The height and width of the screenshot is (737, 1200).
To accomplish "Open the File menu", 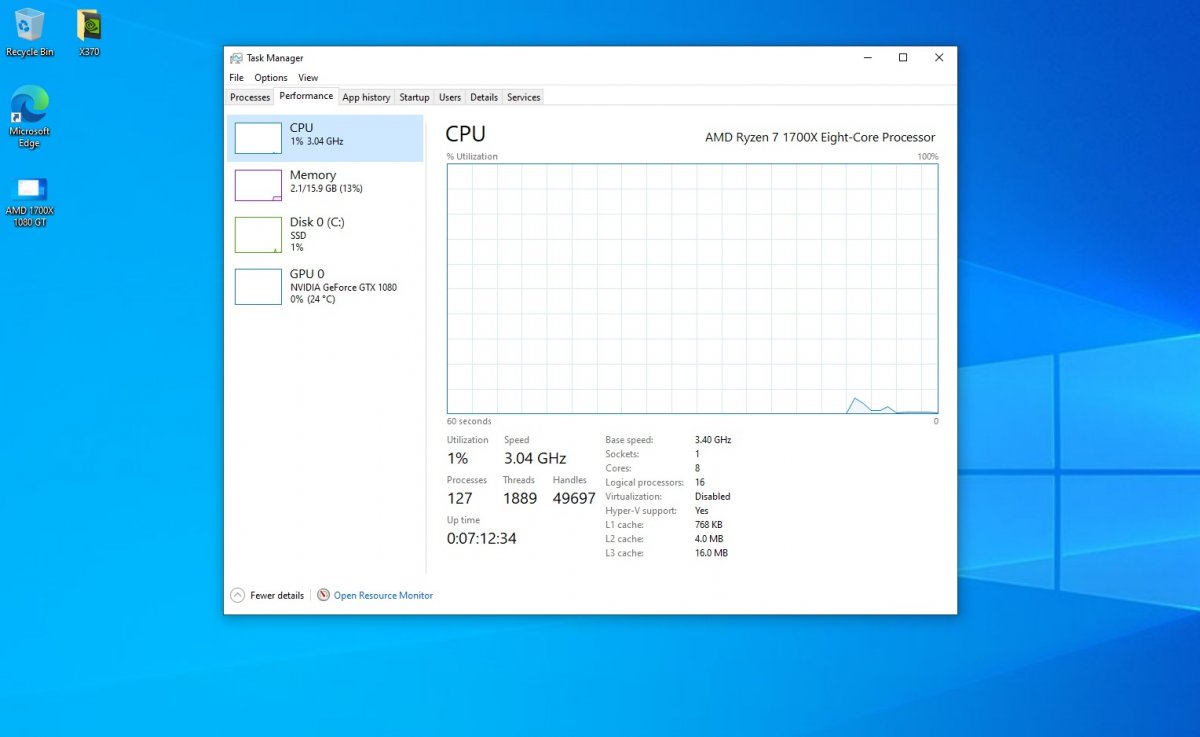I will [236, 78].
